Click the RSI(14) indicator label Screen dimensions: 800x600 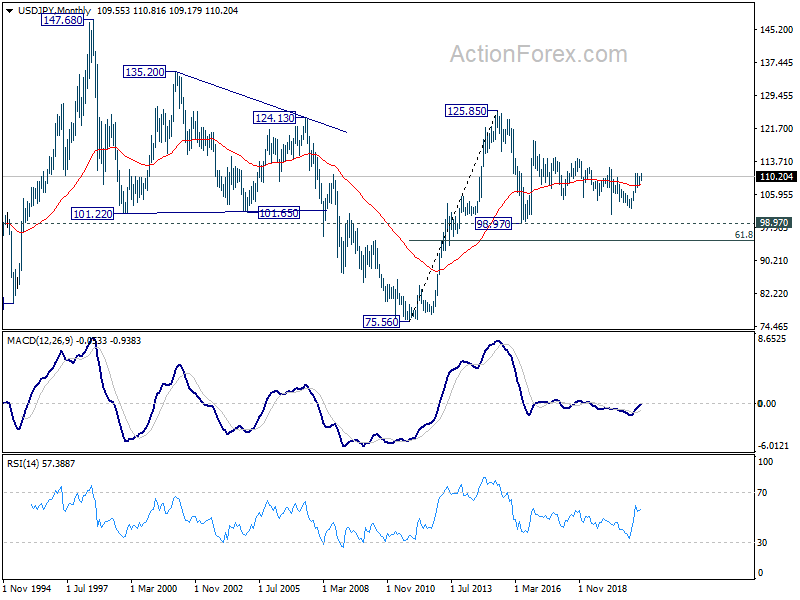coord(26,461)
